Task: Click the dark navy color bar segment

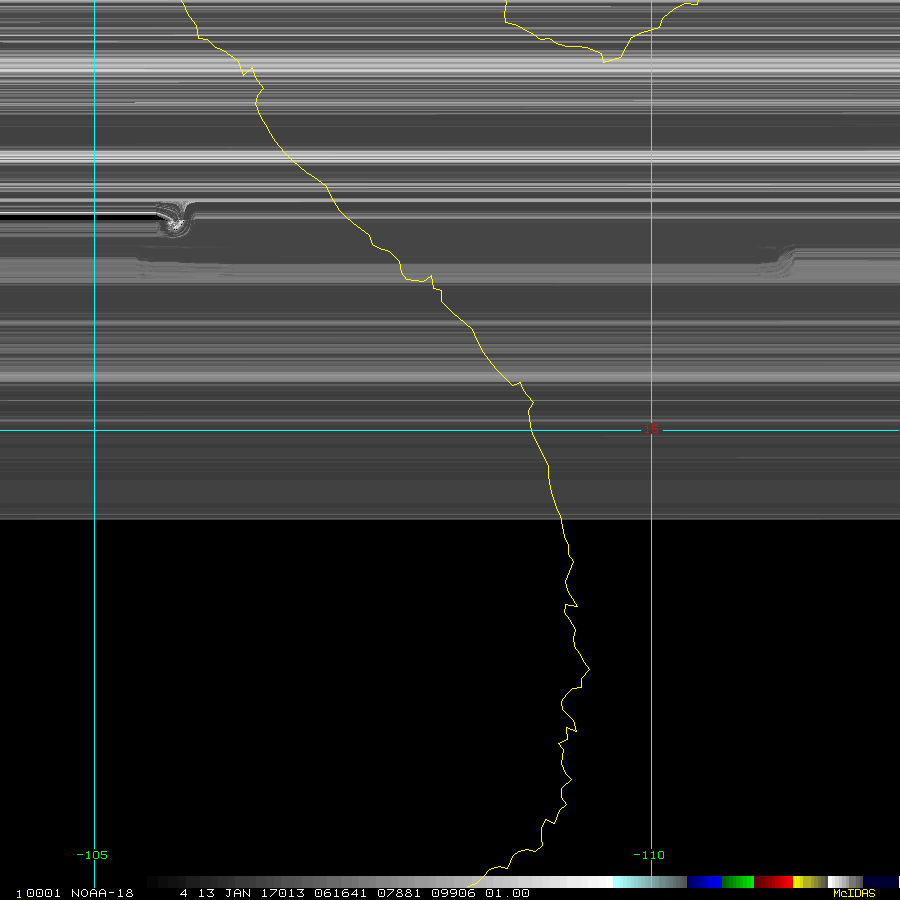Action: tap(880, 882)
